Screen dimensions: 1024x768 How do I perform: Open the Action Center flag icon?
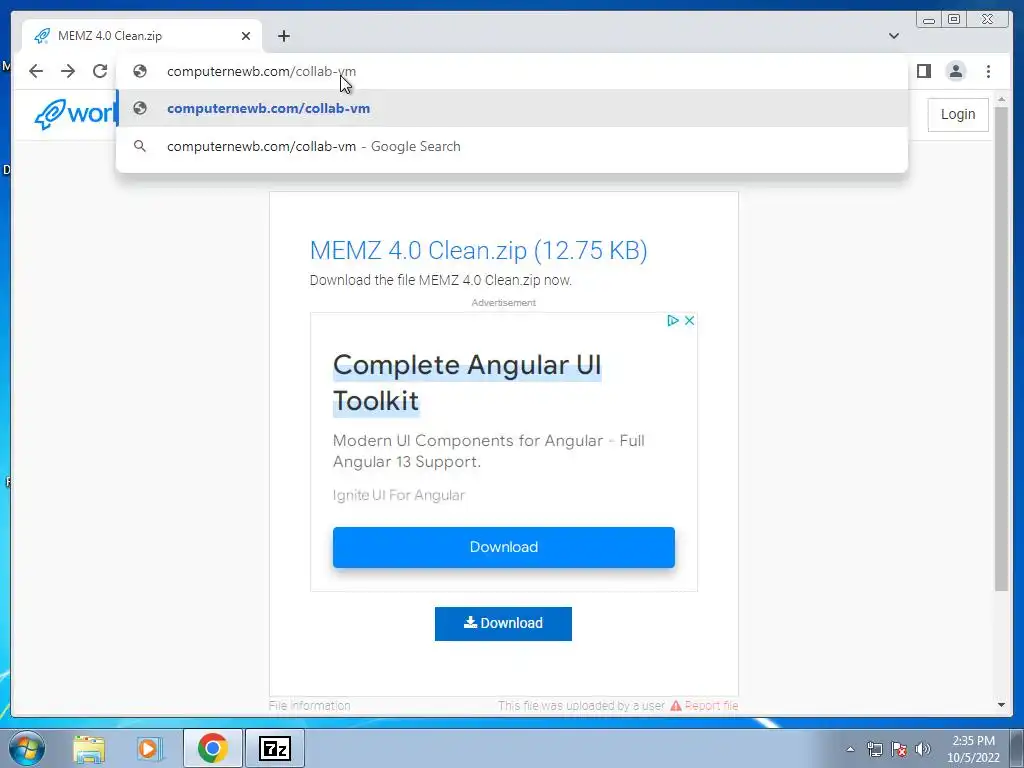pos(899,749)
